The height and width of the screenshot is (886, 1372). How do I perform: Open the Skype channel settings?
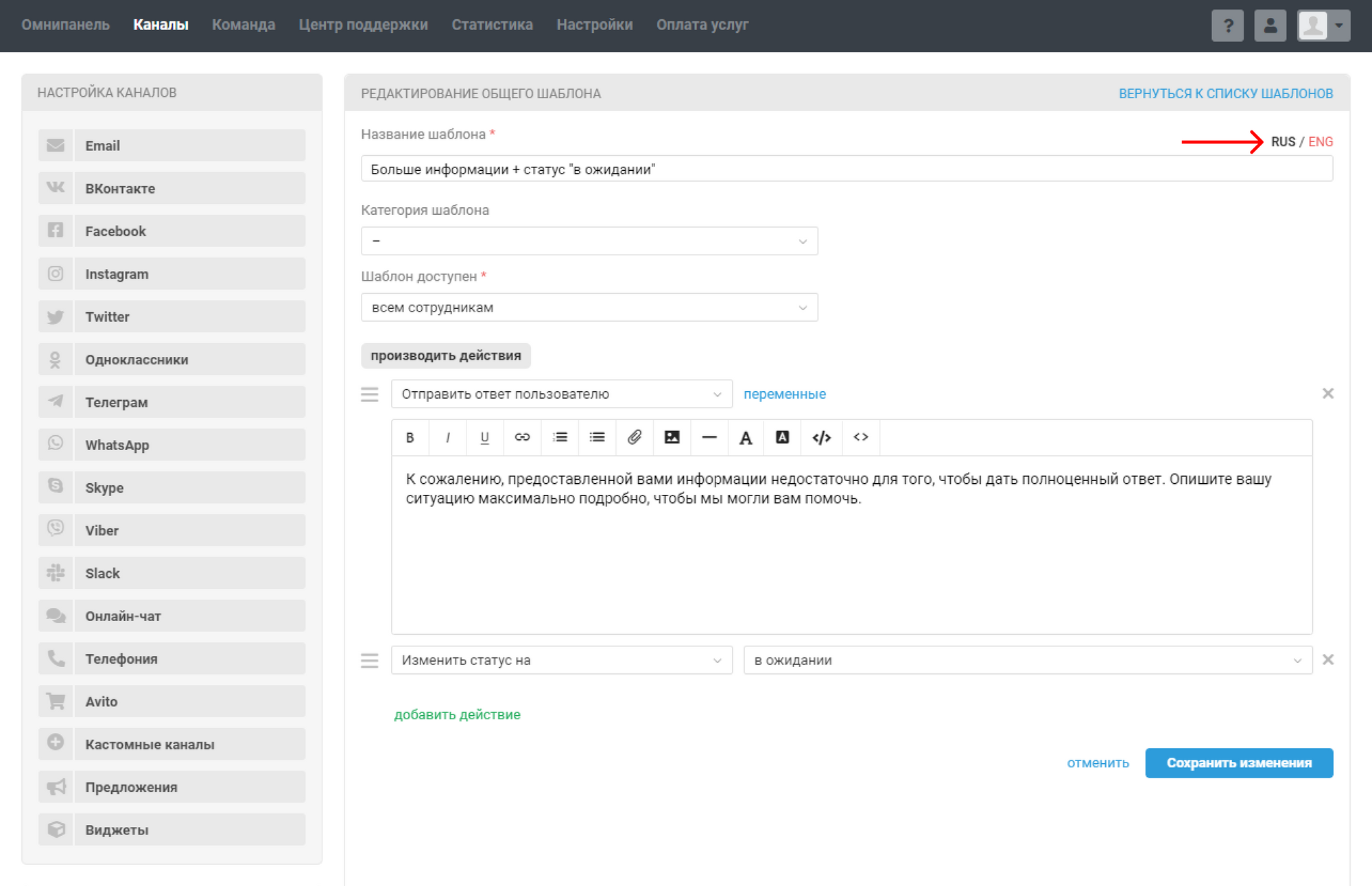[171, 488]
